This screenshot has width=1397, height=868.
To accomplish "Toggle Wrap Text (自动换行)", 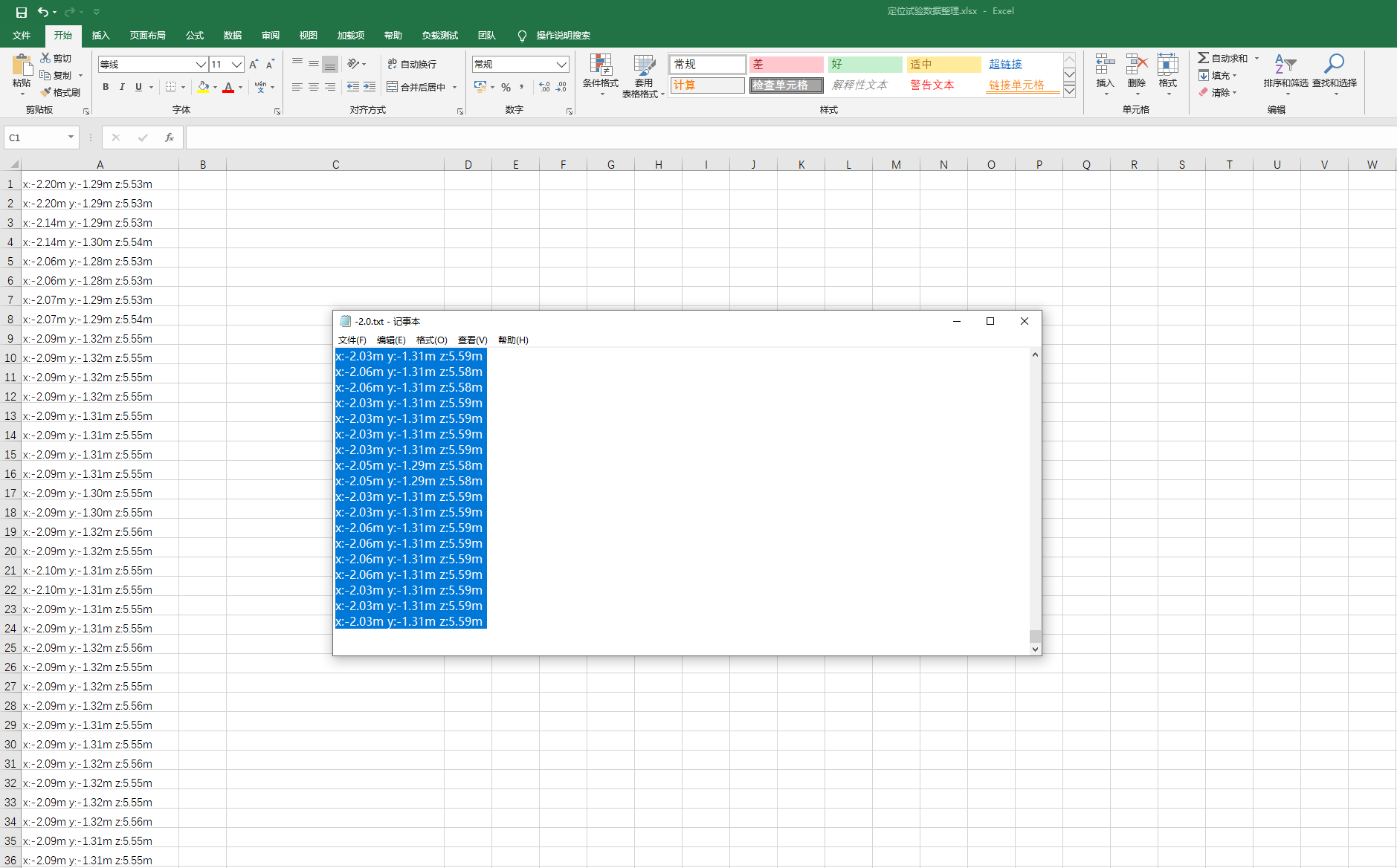I will click(x=412, y=64).
